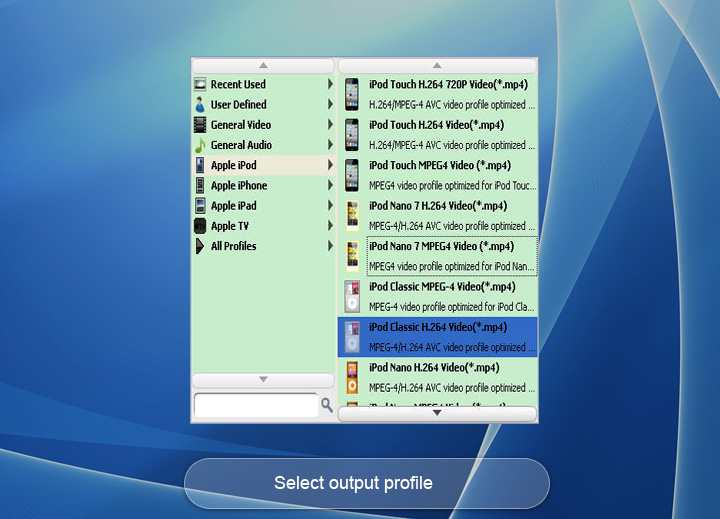Click the search magnifier icon
Screen dimensions: 720x519
[326, 405]
